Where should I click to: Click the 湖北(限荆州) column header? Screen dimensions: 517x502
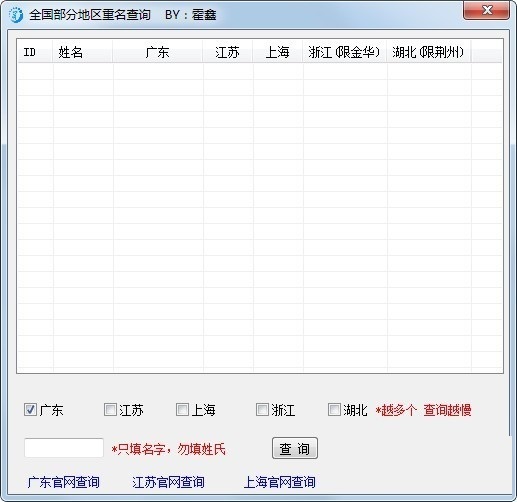[x=429, y=52]
